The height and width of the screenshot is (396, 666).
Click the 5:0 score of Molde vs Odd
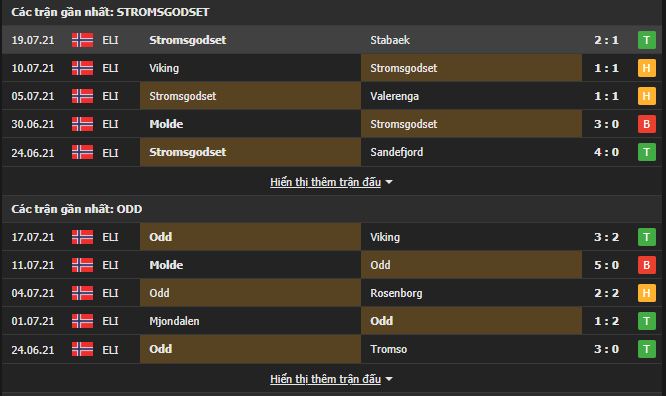[x=606, y=265]
